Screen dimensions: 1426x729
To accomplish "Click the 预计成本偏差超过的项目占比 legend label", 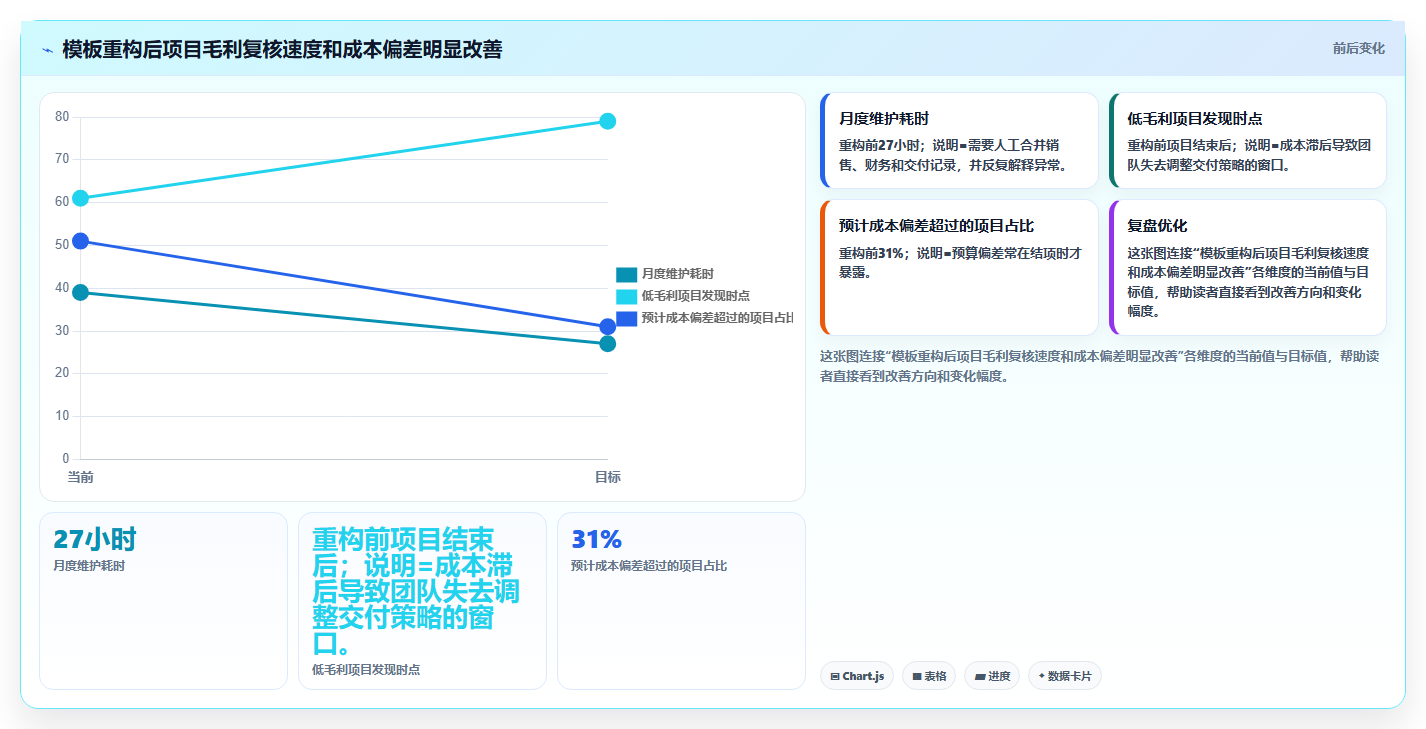I will click(x=718, y=318).
